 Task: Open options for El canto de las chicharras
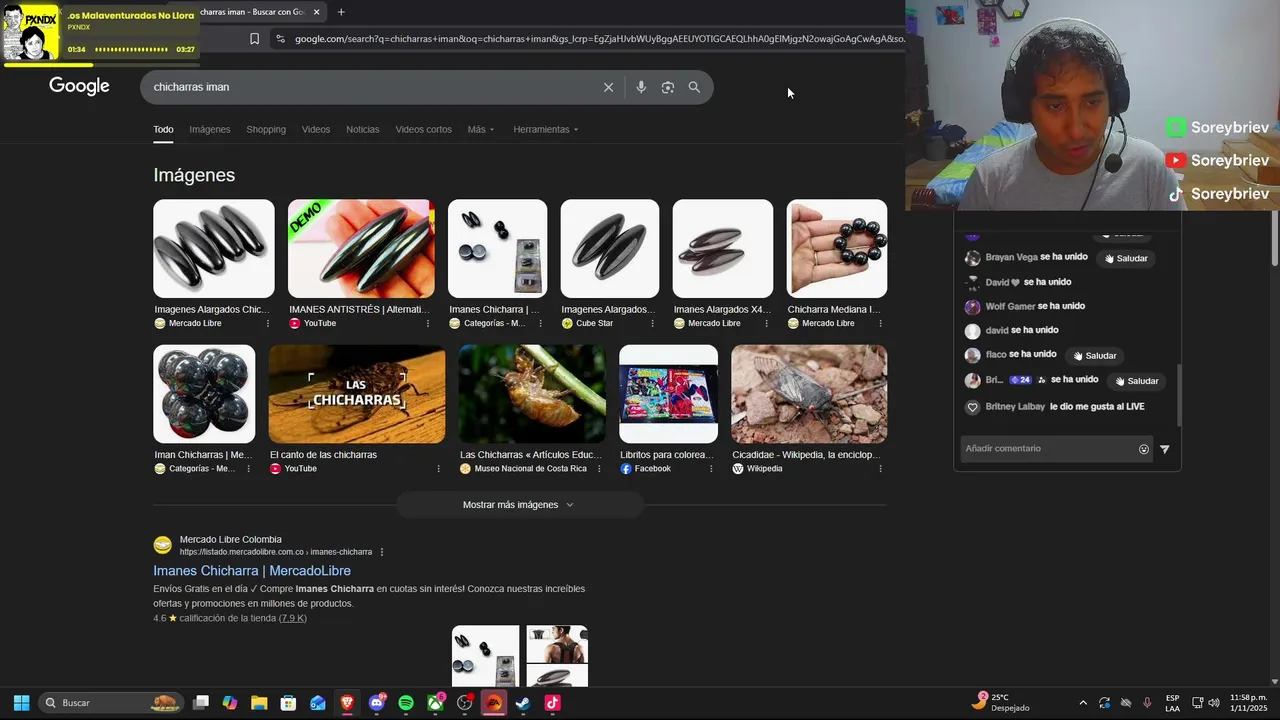(438, 468)
